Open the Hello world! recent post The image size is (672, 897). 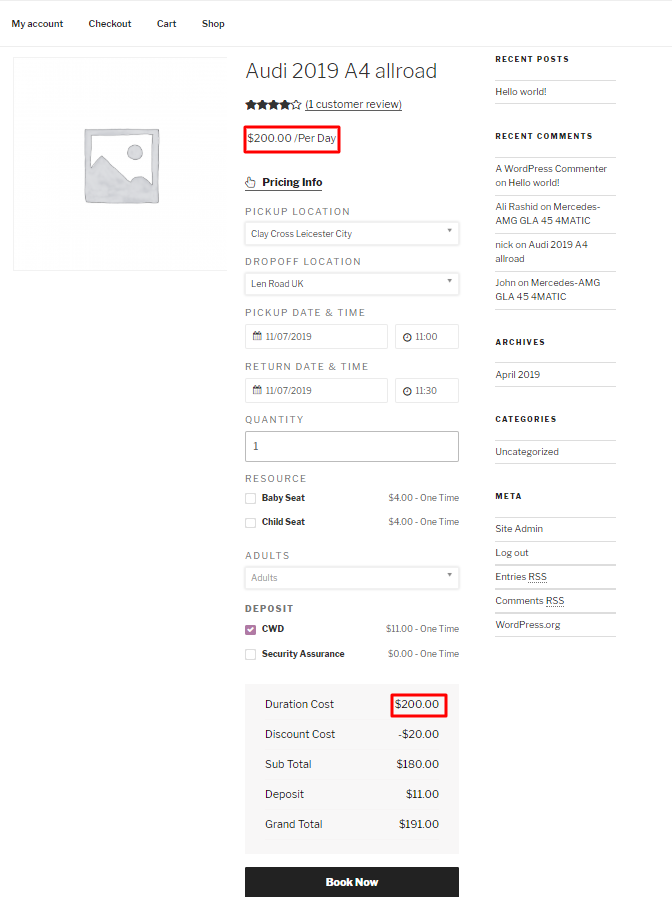coord(521,92)
